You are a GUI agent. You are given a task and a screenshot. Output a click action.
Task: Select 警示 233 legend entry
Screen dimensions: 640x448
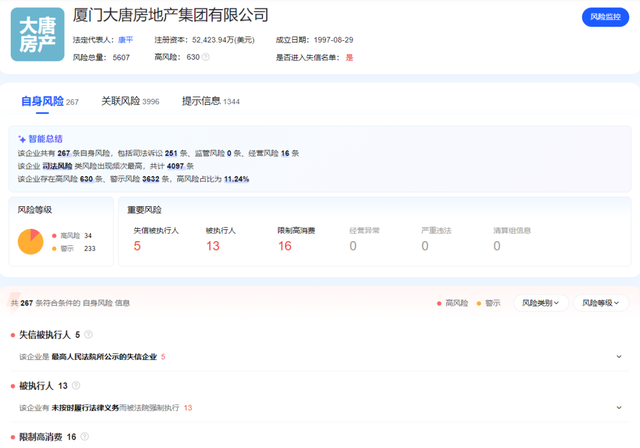73,248
